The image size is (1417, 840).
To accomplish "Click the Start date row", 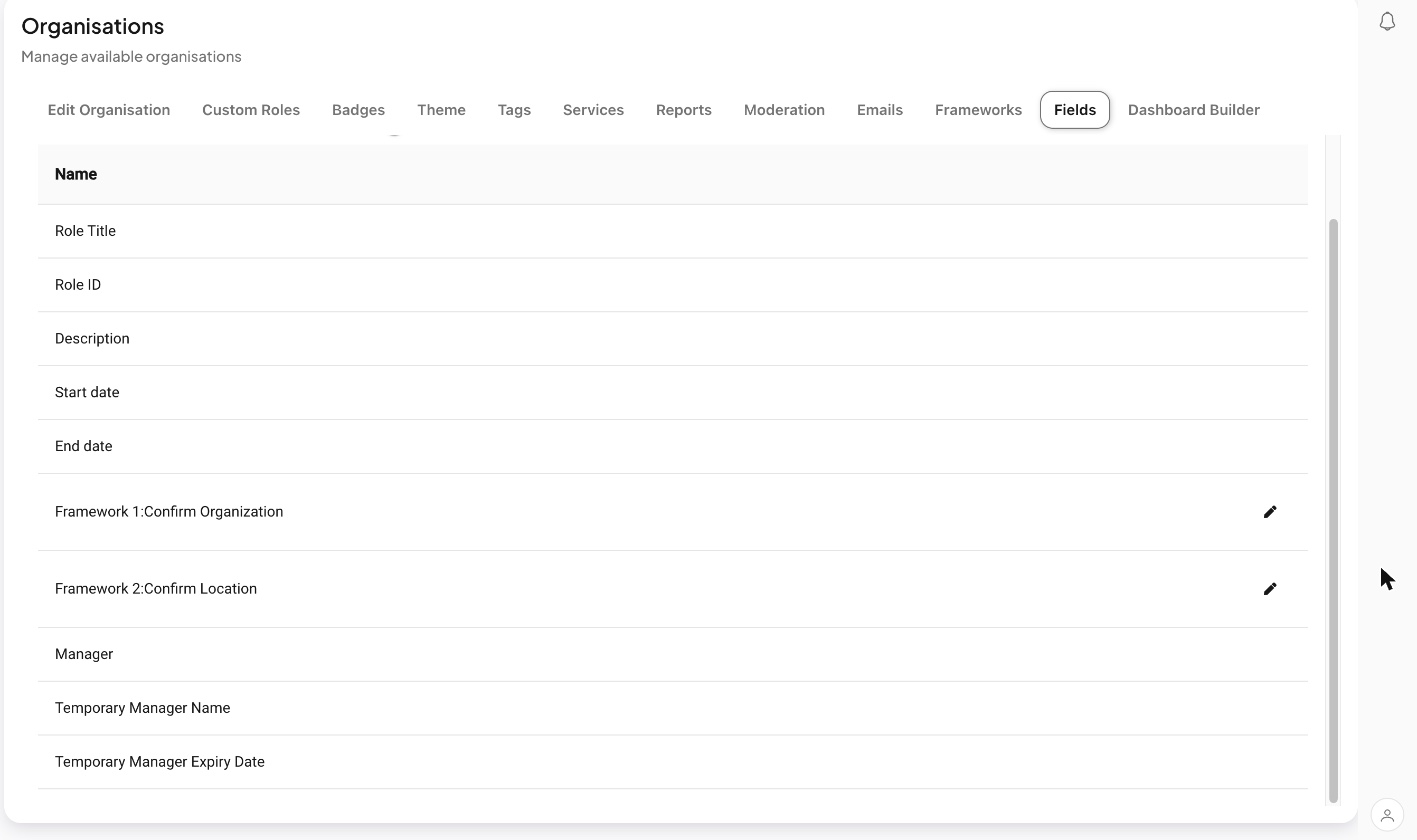I will coord(673,393).
